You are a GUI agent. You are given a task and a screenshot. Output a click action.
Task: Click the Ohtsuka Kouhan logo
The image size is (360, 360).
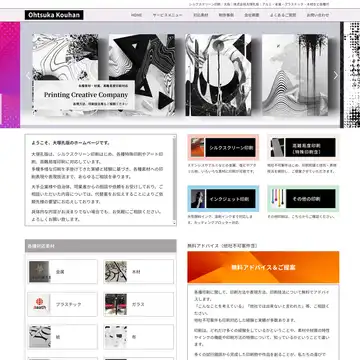tap(54, 15)
